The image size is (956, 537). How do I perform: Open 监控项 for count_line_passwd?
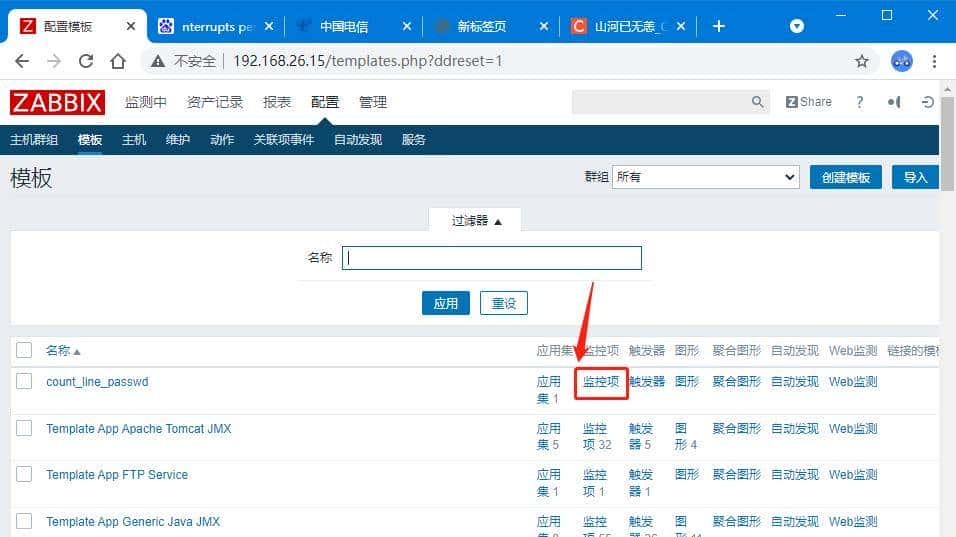pos(601,382)
